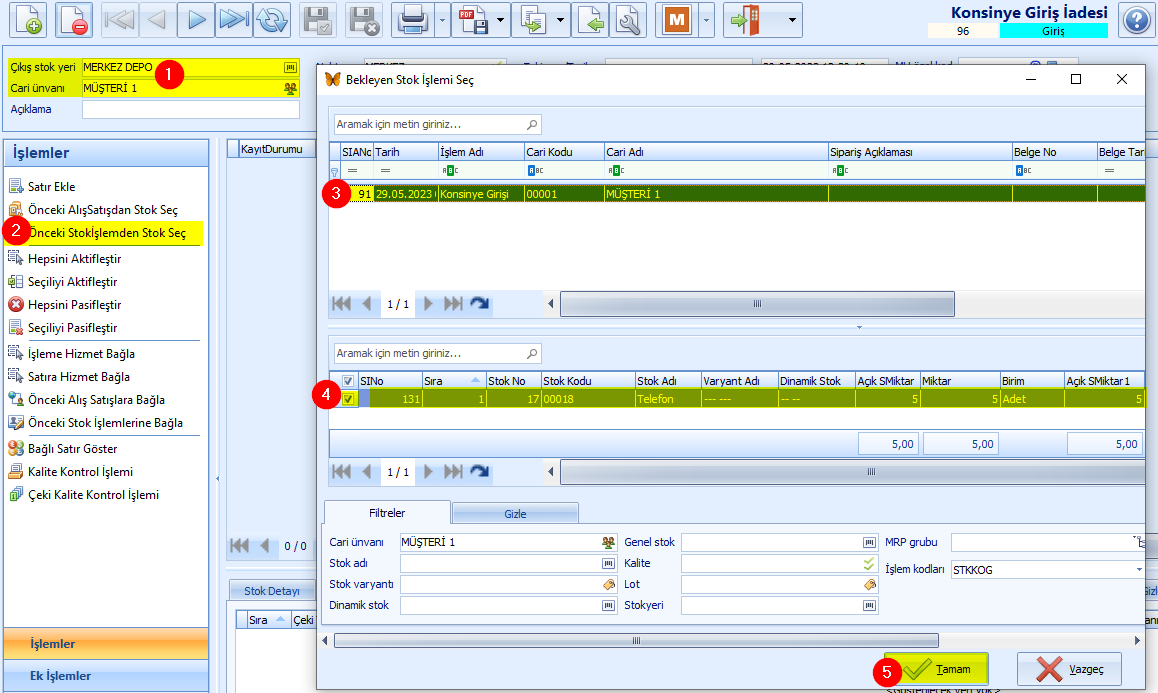
Task: Open İşlem kodları STKKOG dropdown
Action: pos(1139,570)
